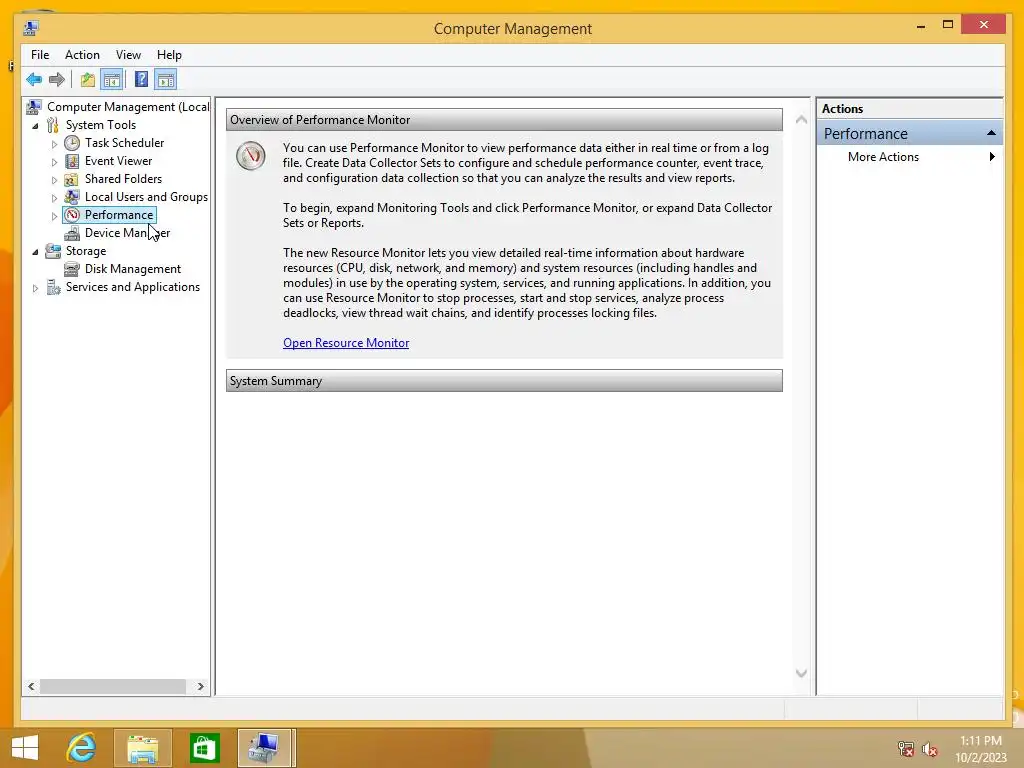
Task: Click the Overview of Performance Monitor header
Action: click(x=504, y=120)
